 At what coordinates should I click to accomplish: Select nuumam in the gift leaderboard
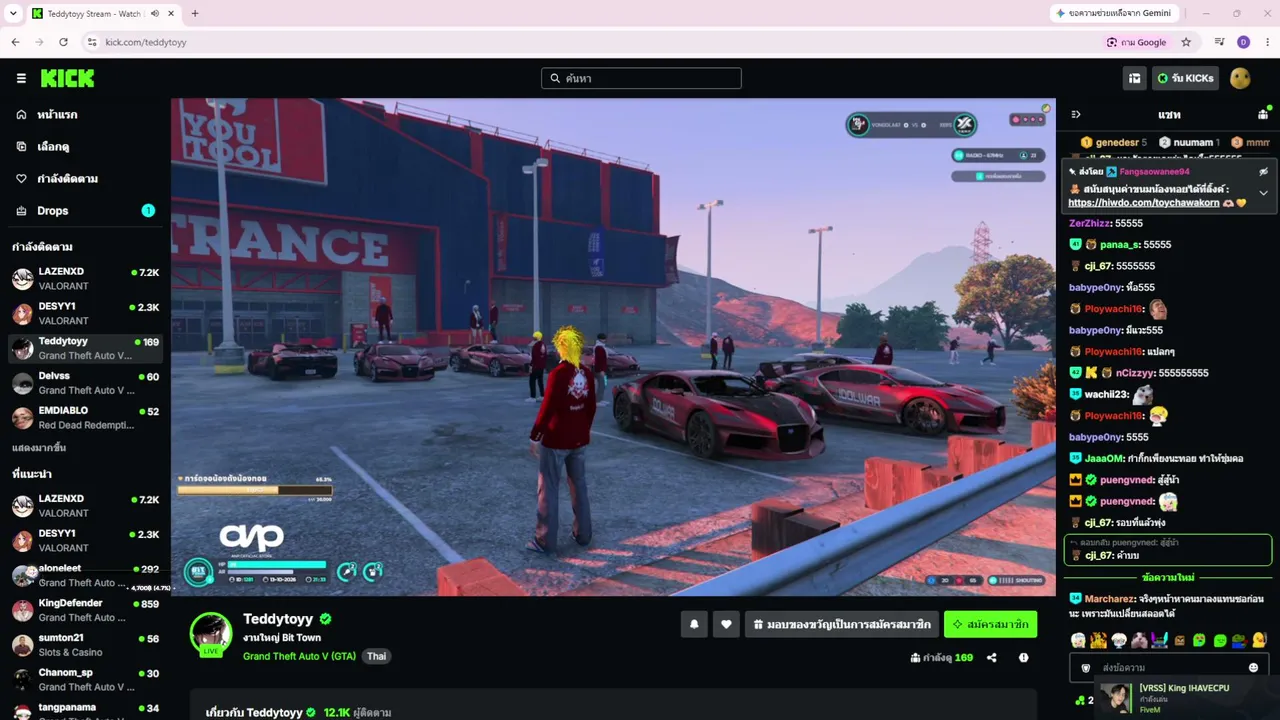point(1187,143)
